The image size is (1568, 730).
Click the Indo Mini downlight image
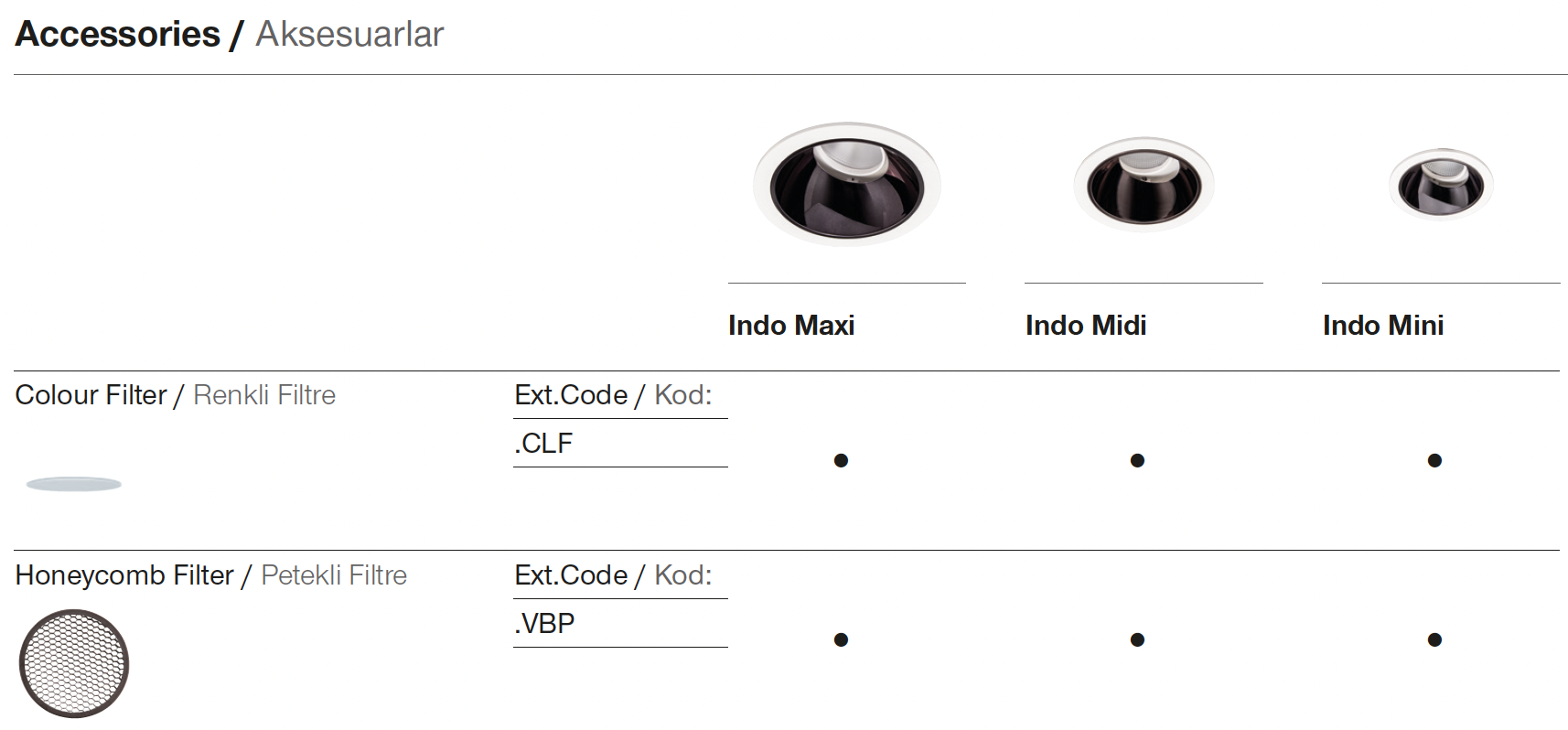point(1441,184)
